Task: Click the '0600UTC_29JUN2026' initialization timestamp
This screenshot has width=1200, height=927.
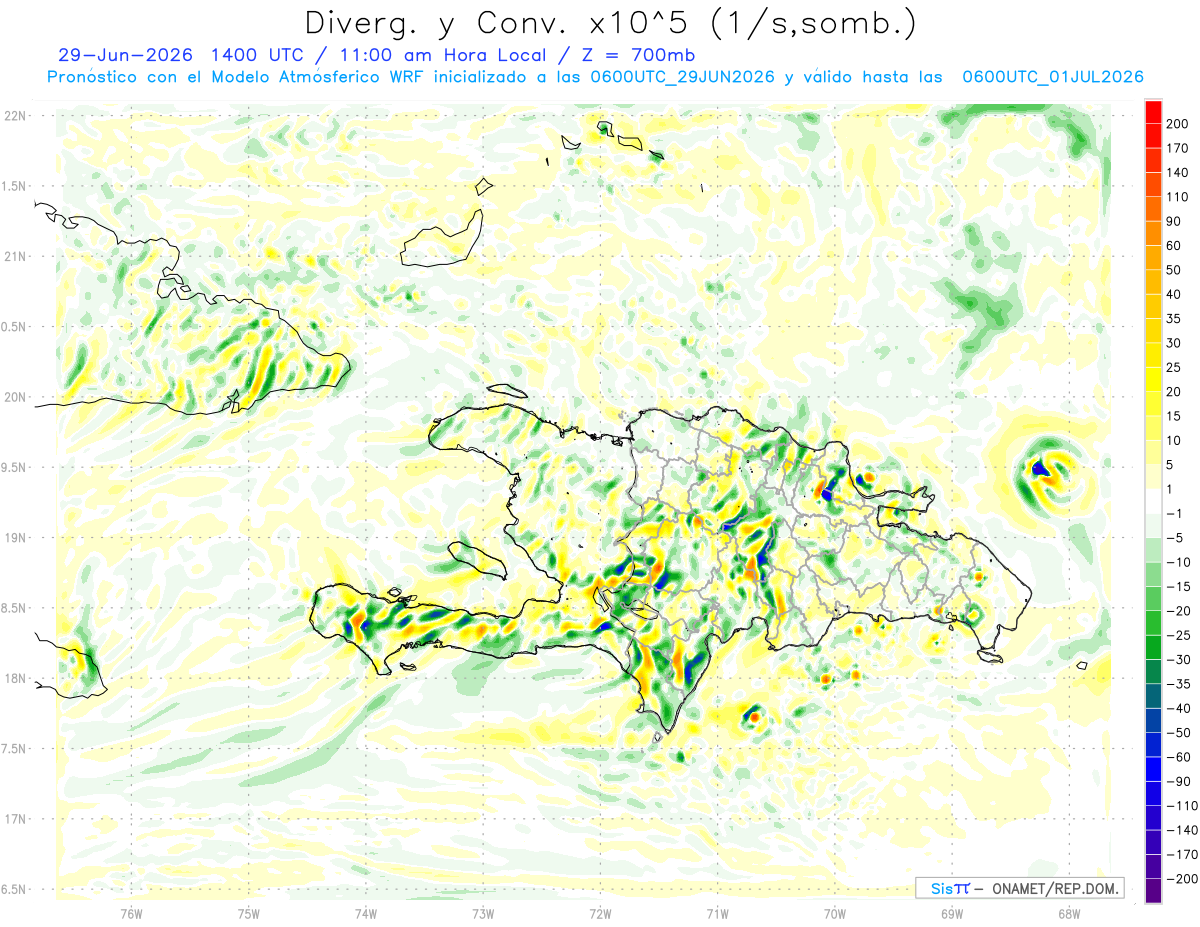Action: 683,77
